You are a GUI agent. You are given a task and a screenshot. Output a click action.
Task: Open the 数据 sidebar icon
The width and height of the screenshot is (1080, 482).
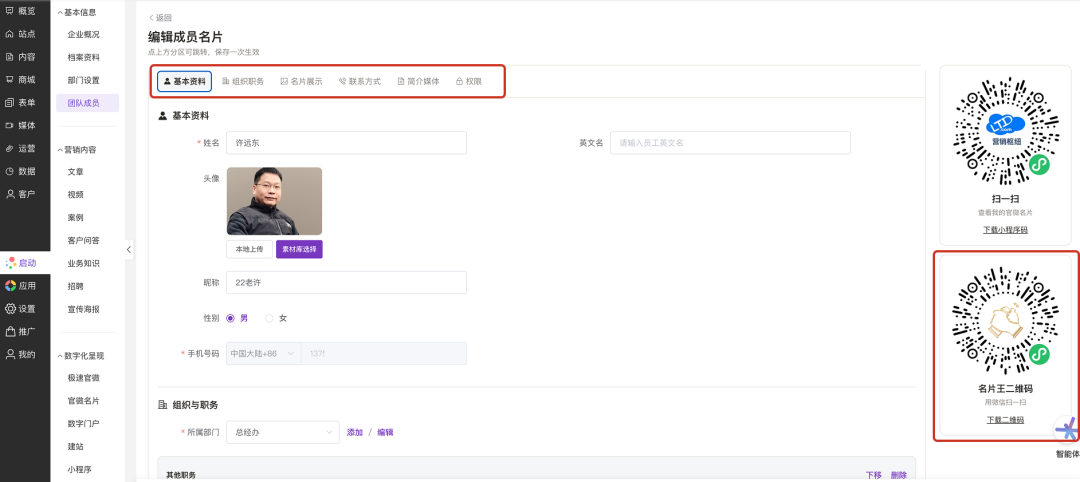coord(10,171)
